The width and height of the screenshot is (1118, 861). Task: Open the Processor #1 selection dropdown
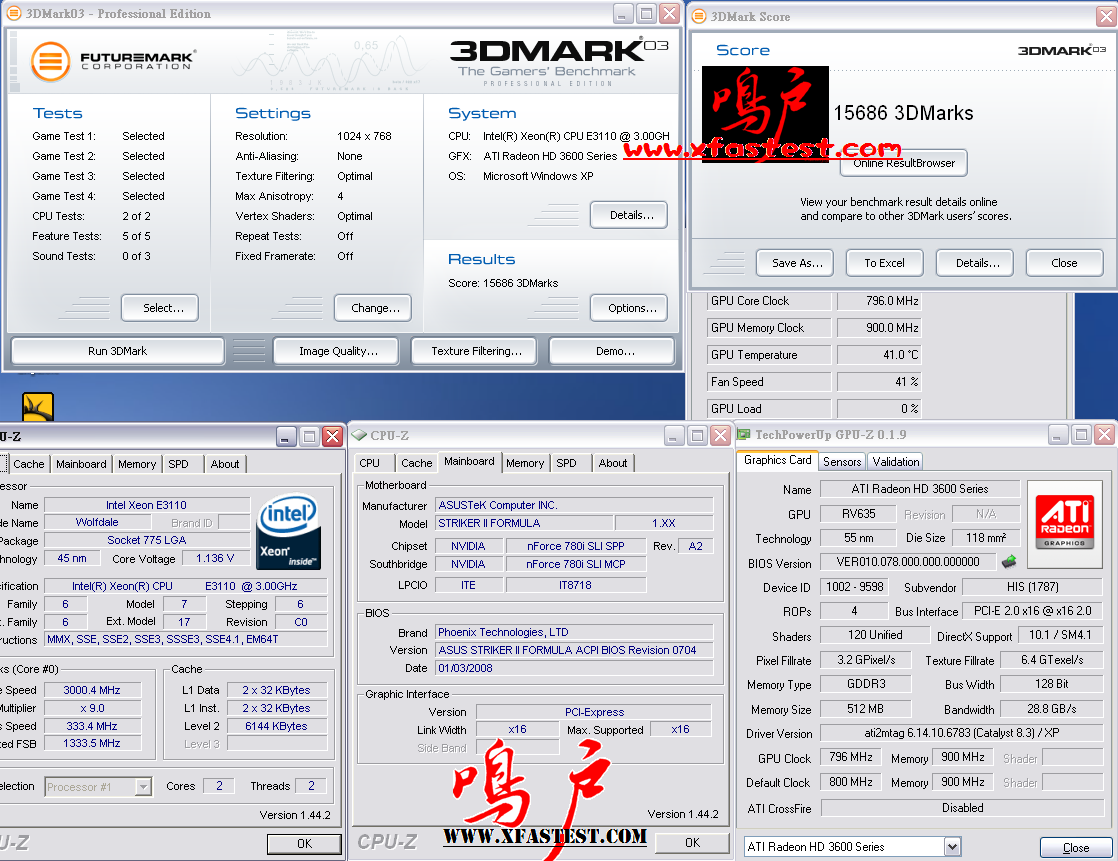pos(144,786)
